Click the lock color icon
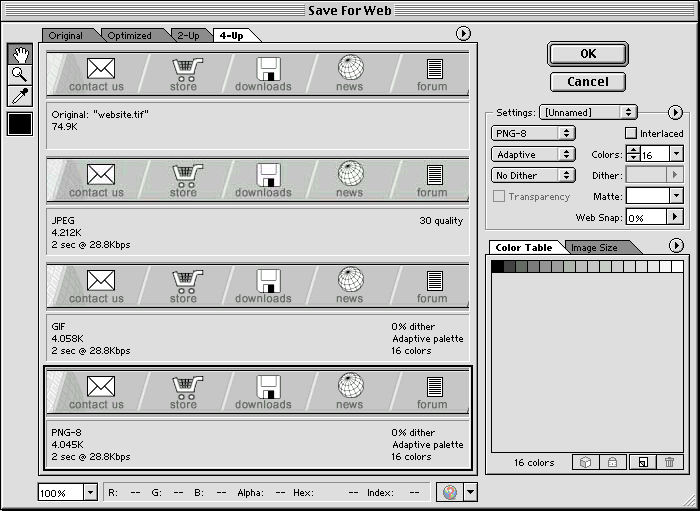The image size is (700, 511). (x=613, y=462)
